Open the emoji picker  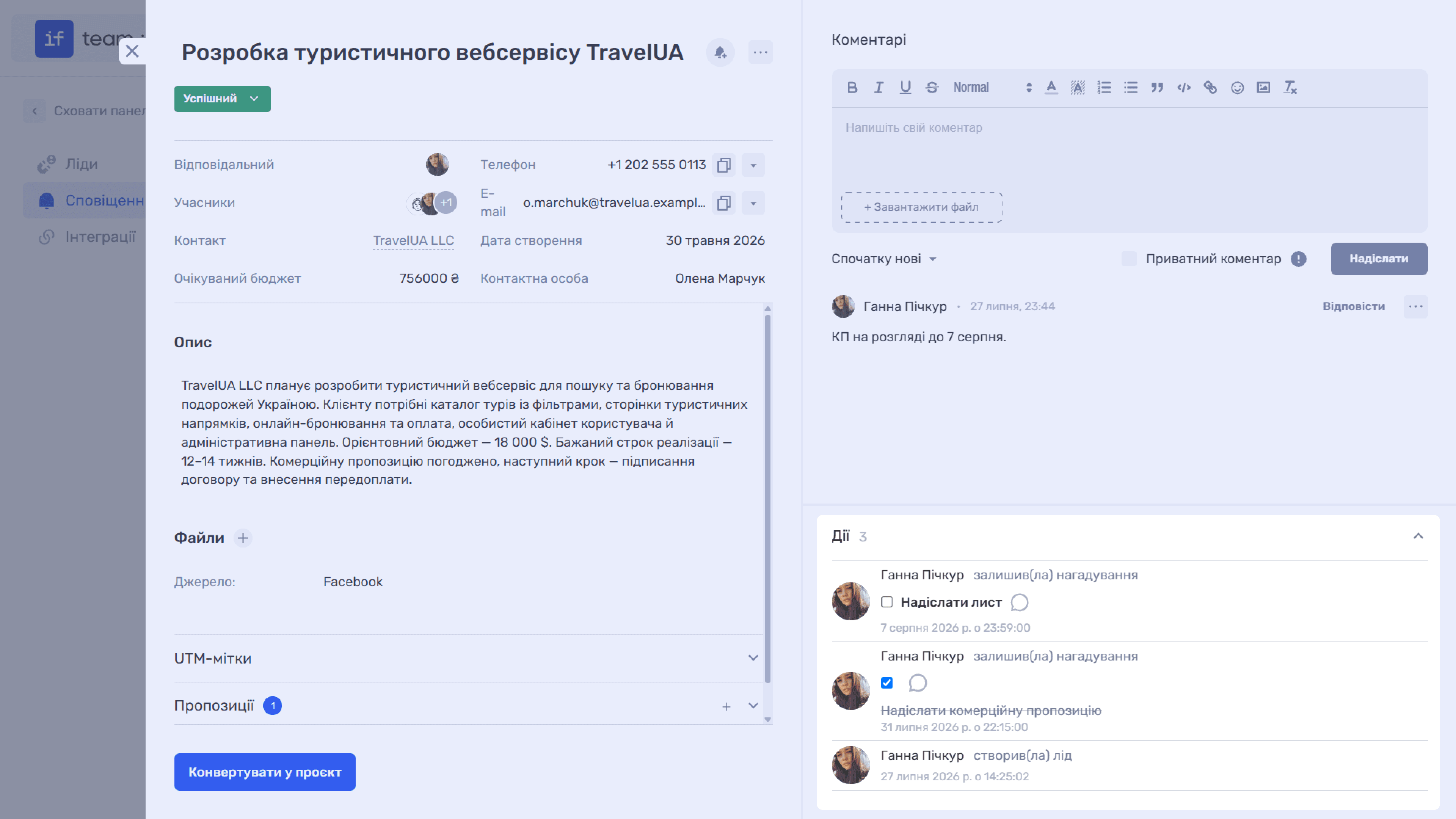click(1237, 88)
